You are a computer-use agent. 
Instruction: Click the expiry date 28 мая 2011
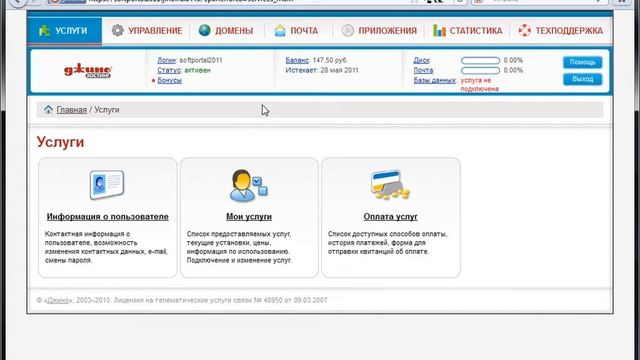pyautogui.click(x=340, y=70)
